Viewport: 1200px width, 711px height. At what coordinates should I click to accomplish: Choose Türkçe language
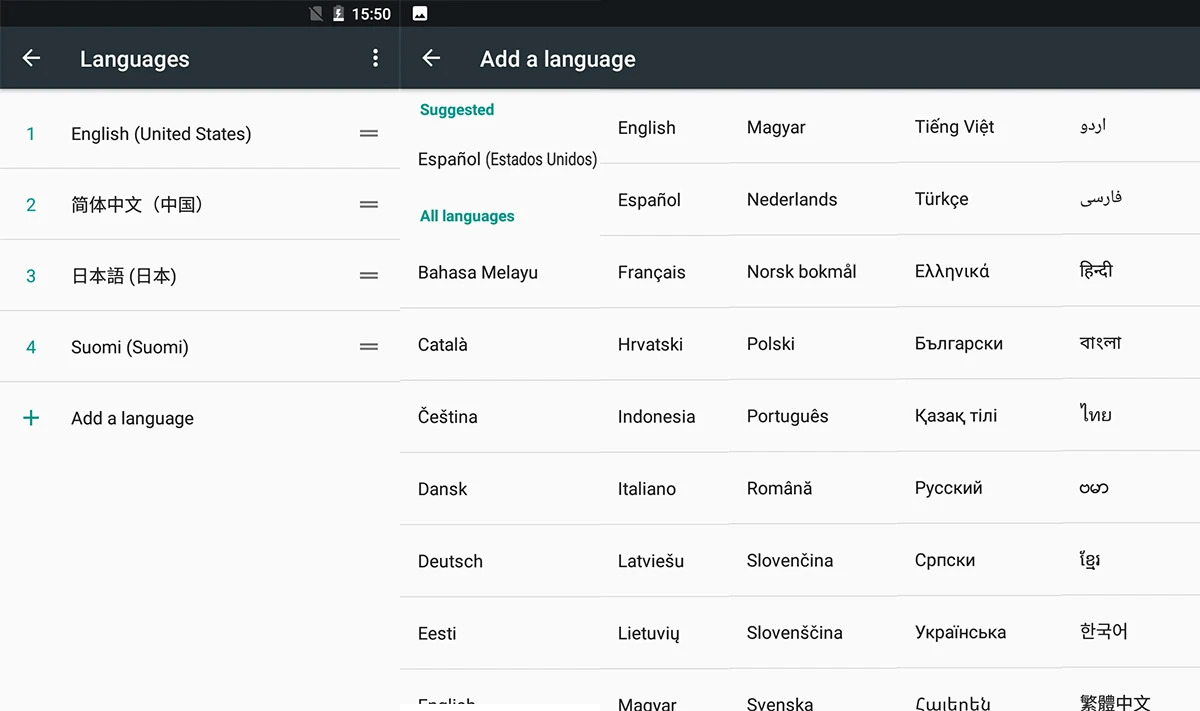(942, 199)
